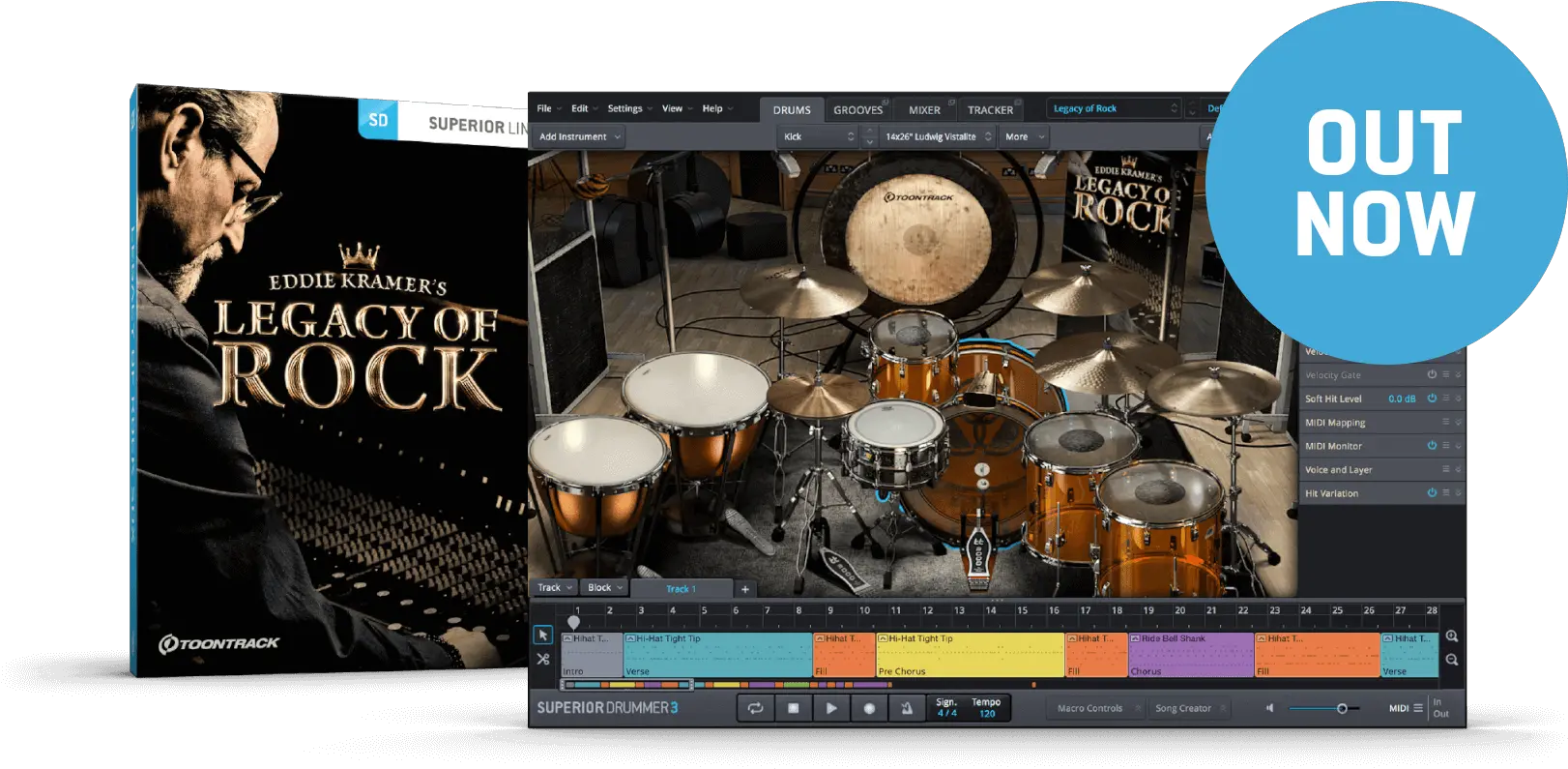
Task: Expand the MIDI Mapping section chevron
Action: click(1458, 422)
